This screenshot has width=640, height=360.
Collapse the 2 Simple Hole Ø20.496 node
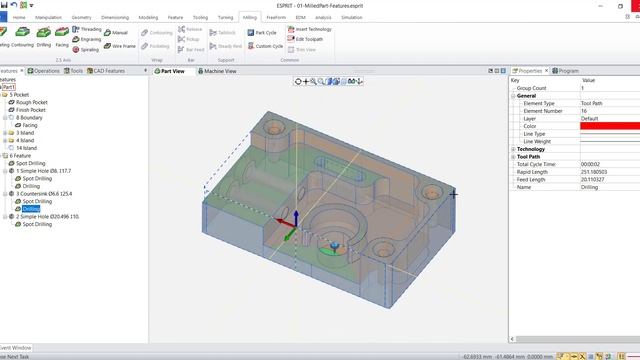click(5, 217)
